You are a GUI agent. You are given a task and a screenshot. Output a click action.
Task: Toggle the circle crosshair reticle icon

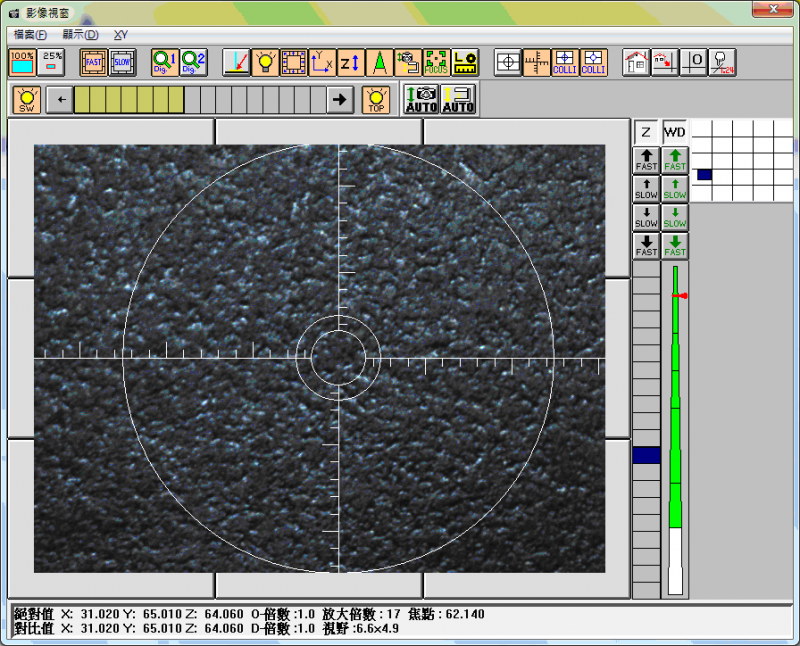[508, 63]
